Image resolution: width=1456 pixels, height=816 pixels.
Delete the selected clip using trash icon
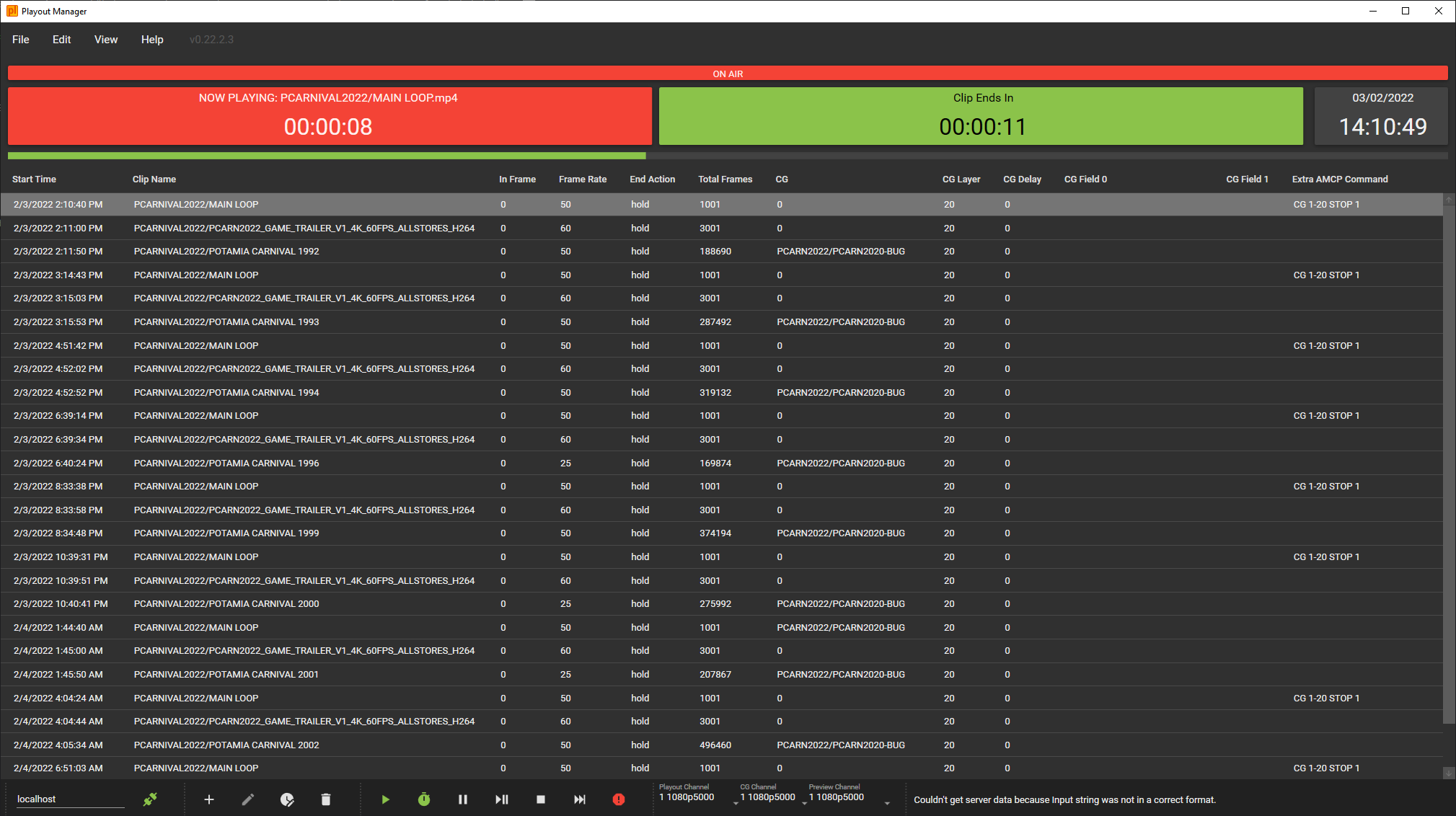[x=326, y=799]
